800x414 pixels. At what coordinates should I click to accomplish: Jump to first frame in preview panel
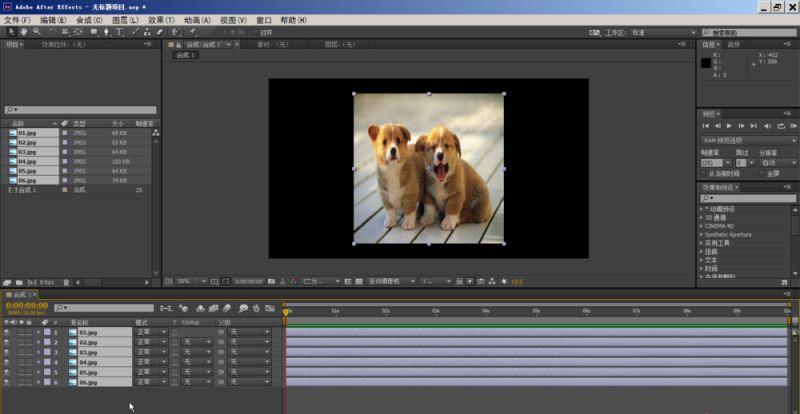coord(706,126)
